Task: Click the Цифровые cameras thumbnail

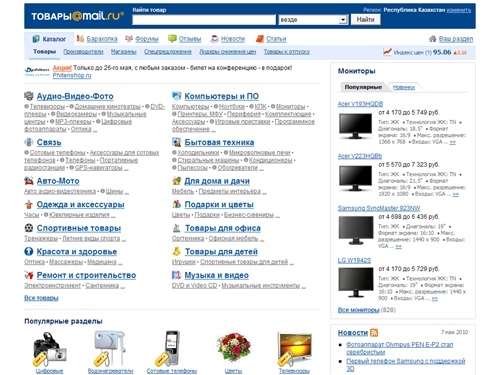Action: point(50,349)
